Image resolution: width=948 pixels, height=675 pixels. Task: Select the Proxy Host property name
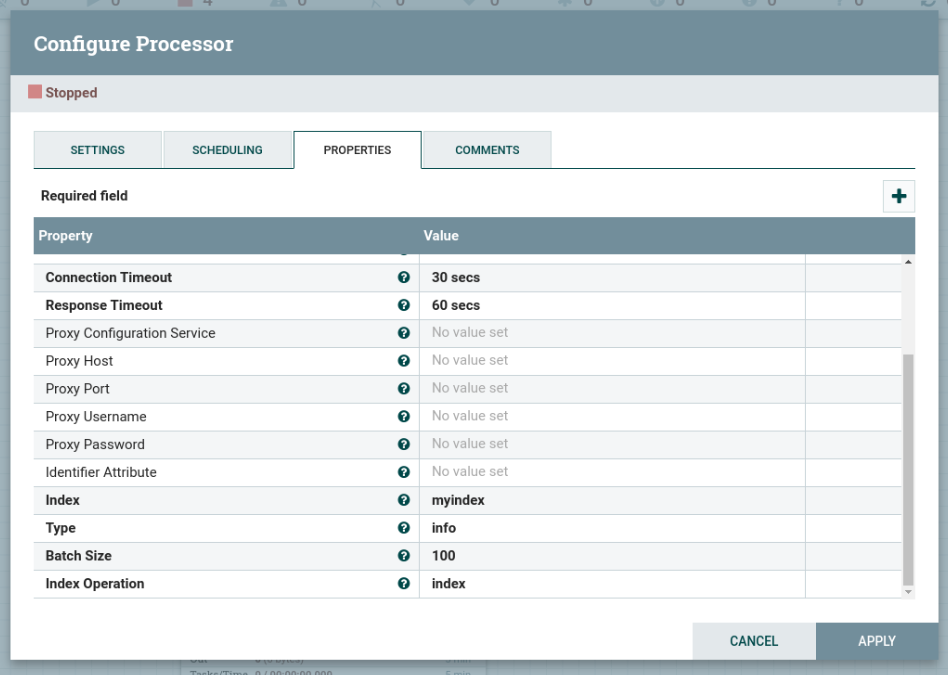coord(79,360)
